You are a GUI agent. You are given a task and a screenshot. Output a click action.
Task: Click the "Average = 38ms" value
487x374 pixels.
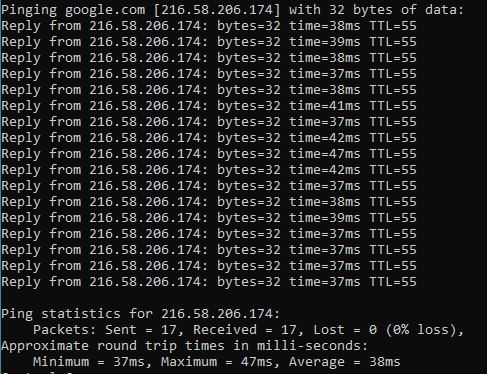(x=345, y=362)
